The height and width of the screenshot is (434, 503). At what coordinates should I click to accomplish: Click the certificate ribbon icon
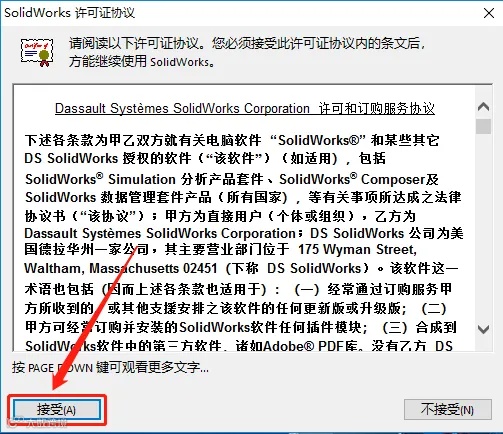click(37, 52)
